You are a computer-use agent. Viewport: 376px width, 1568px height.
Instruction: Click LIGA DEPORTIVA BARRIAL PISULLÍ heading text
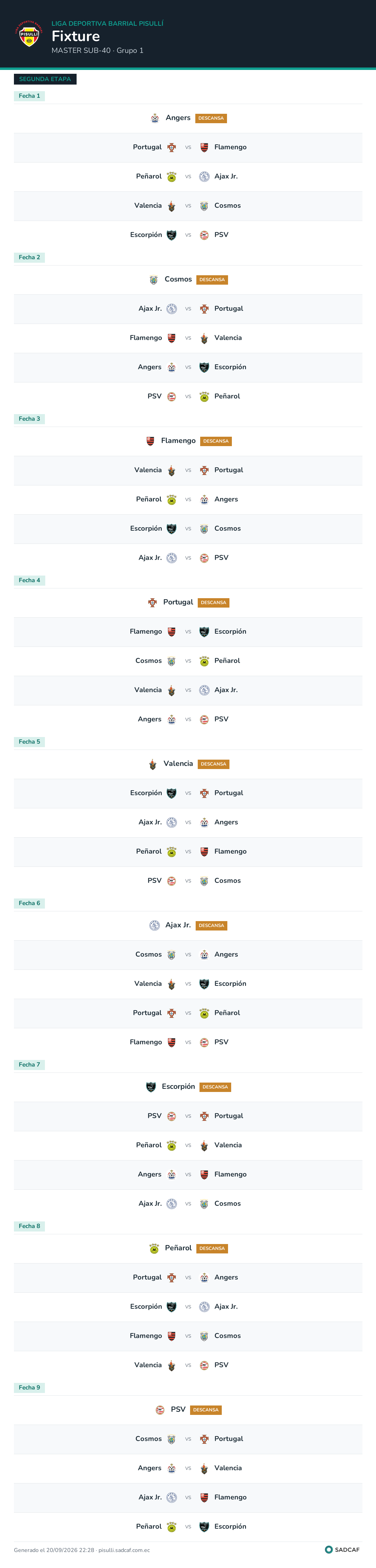(x=107, y=23)
